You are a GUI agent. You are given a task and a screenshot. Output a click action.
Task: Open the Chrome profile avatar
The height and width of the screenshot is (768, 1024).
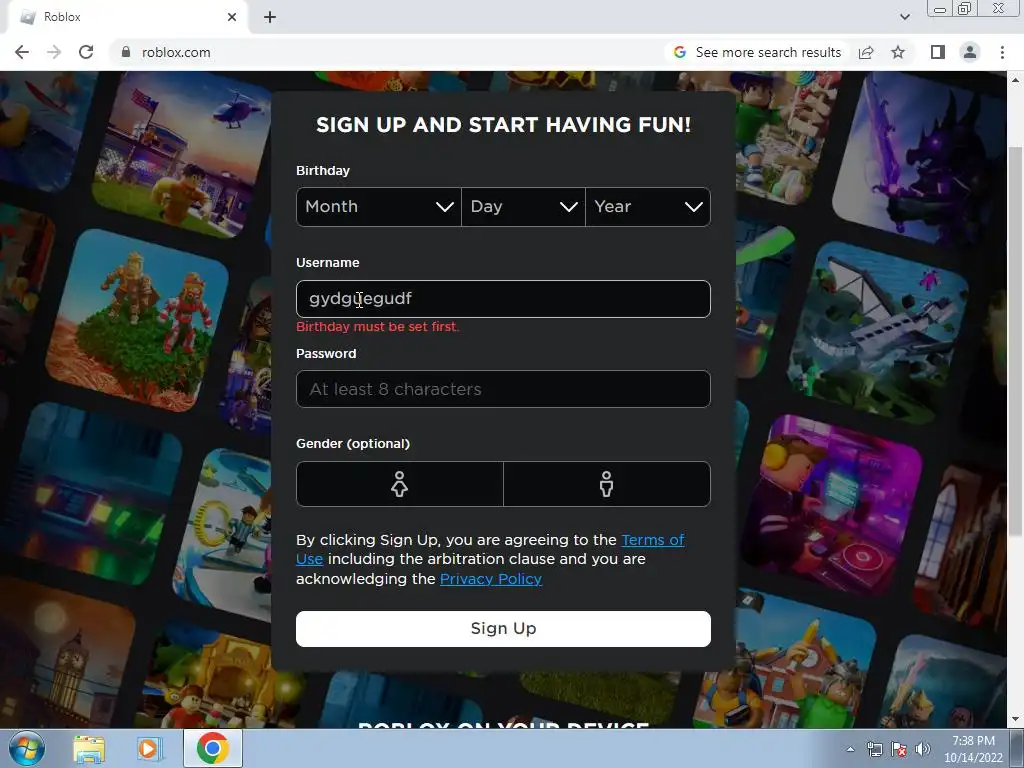970,52
